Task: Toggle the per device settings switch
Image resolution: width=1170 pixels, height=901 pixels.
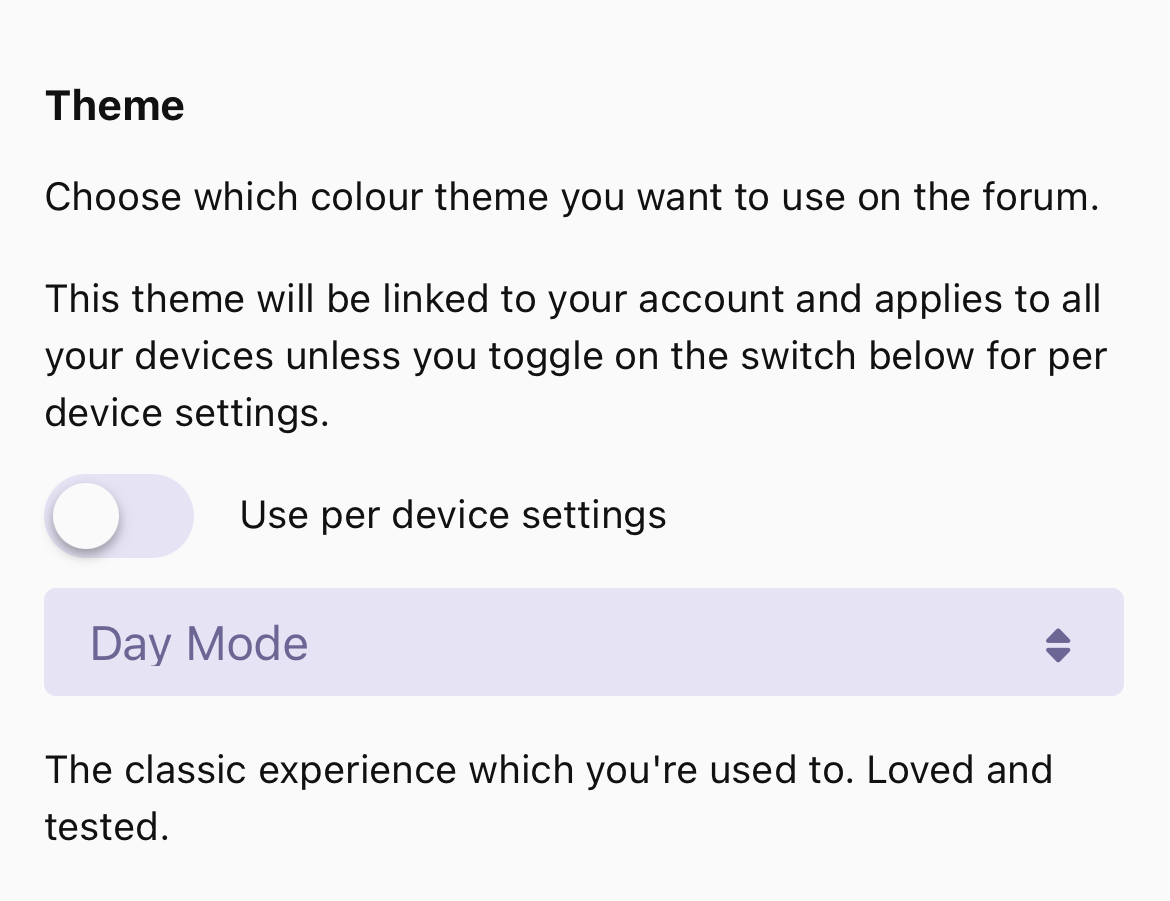Action: tap(119, 516)
